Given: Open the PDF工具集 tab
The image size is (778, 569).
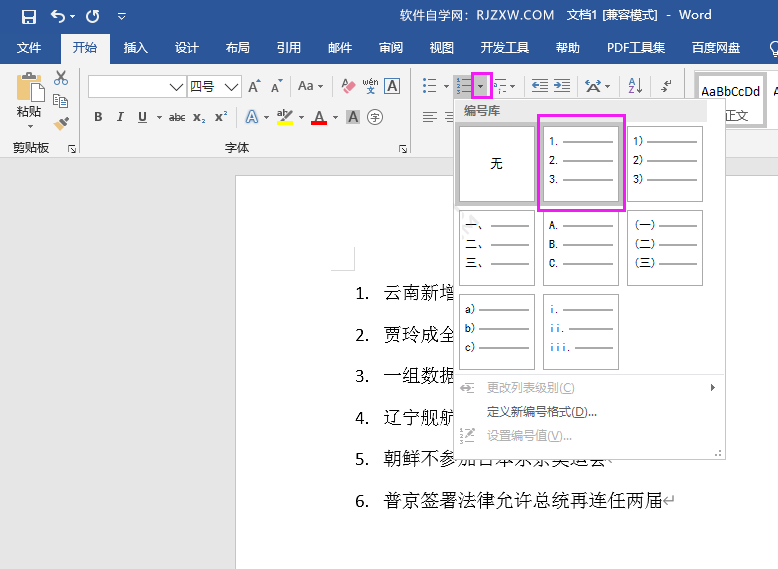Looking at the screenshot, I should 636,48.
